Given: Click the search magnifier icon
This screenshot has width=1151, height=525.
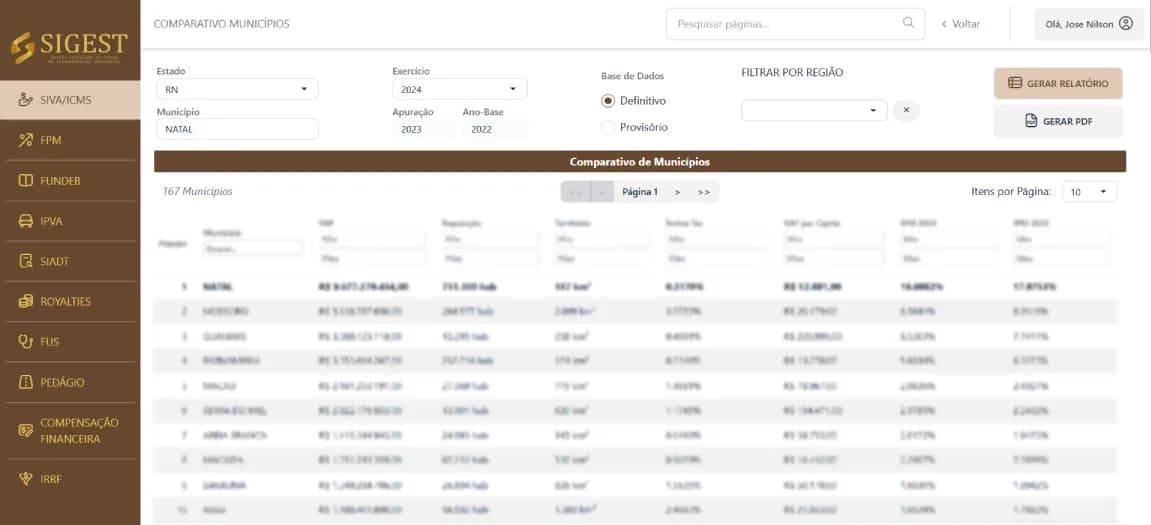Looking at the screenshot, I should 908,23.
